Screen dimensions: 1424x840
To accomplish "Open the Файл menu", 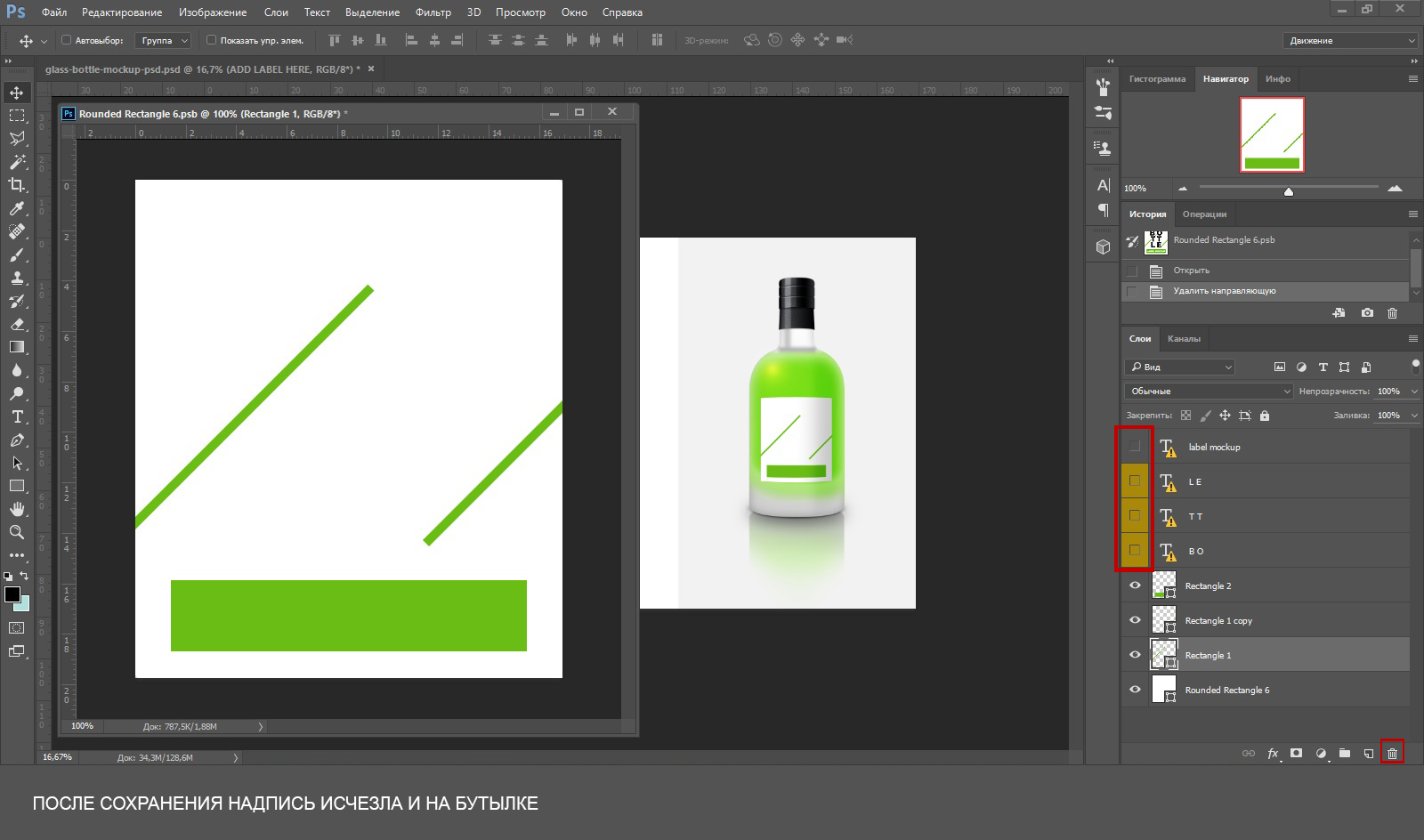I will tap(54, 12).
